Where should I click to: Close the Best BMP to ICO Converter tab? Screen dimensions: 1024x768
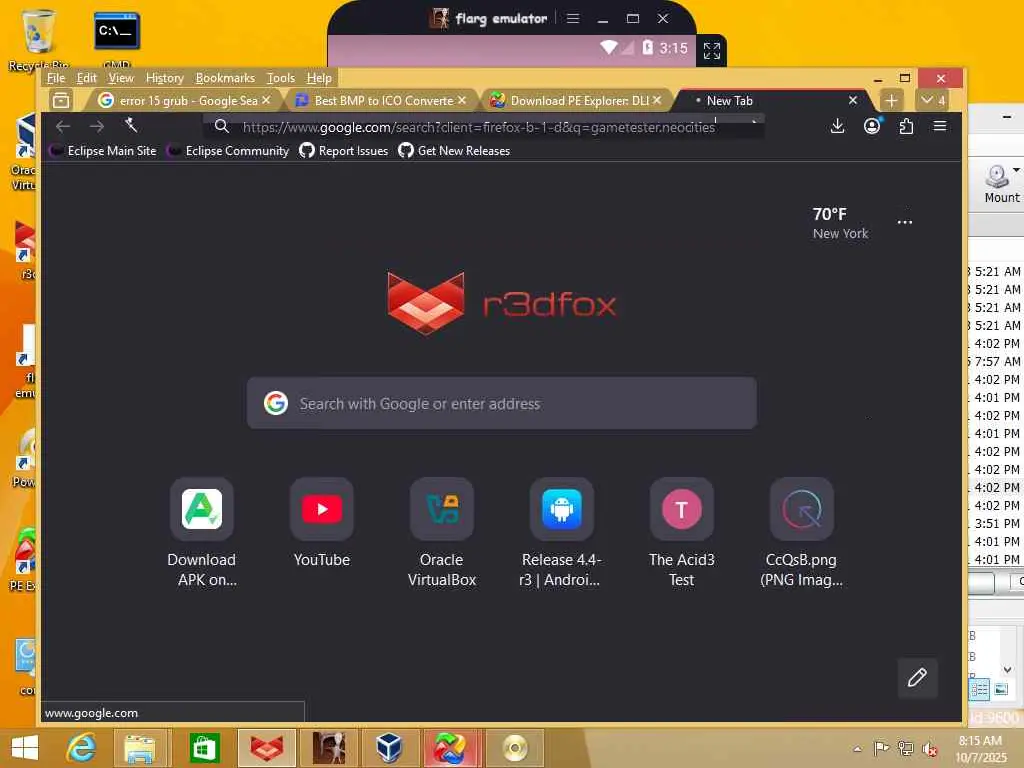click(462, 100)
